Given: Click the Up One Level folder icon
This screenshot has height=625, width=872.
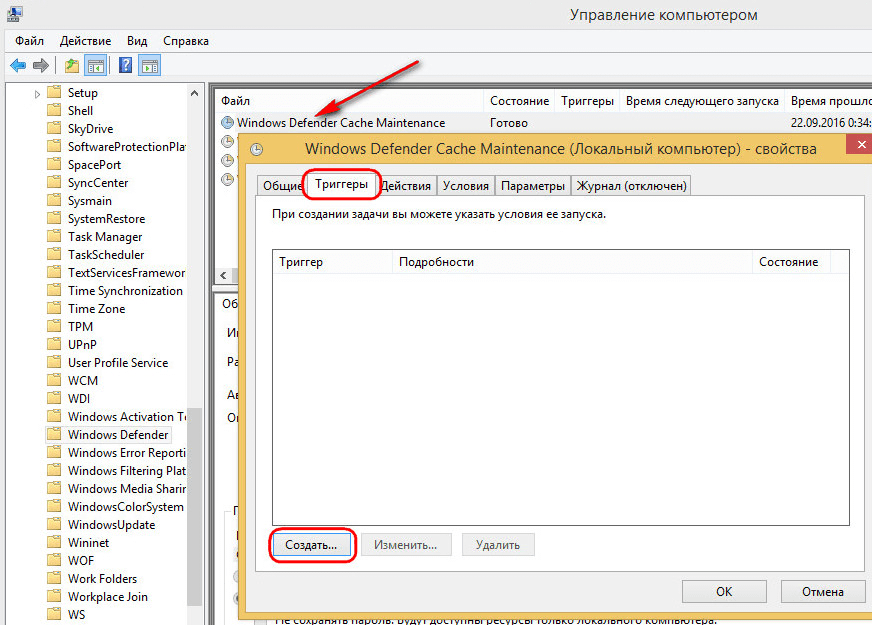Looking at the screenshot, I should pyautogui.click(x=72, y=66).
